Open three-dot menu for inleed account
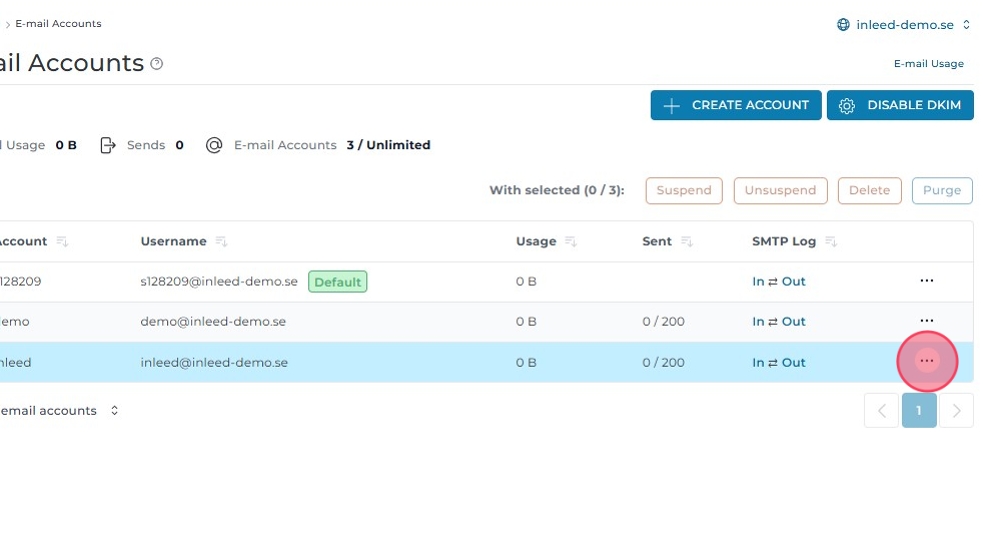 click(927, 361)
